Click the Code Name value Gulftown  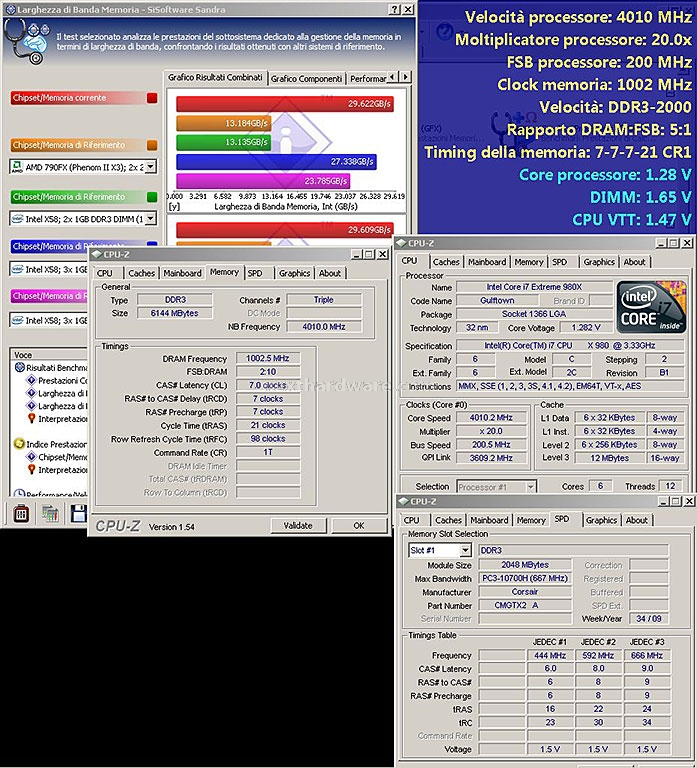tap(497, 301)
